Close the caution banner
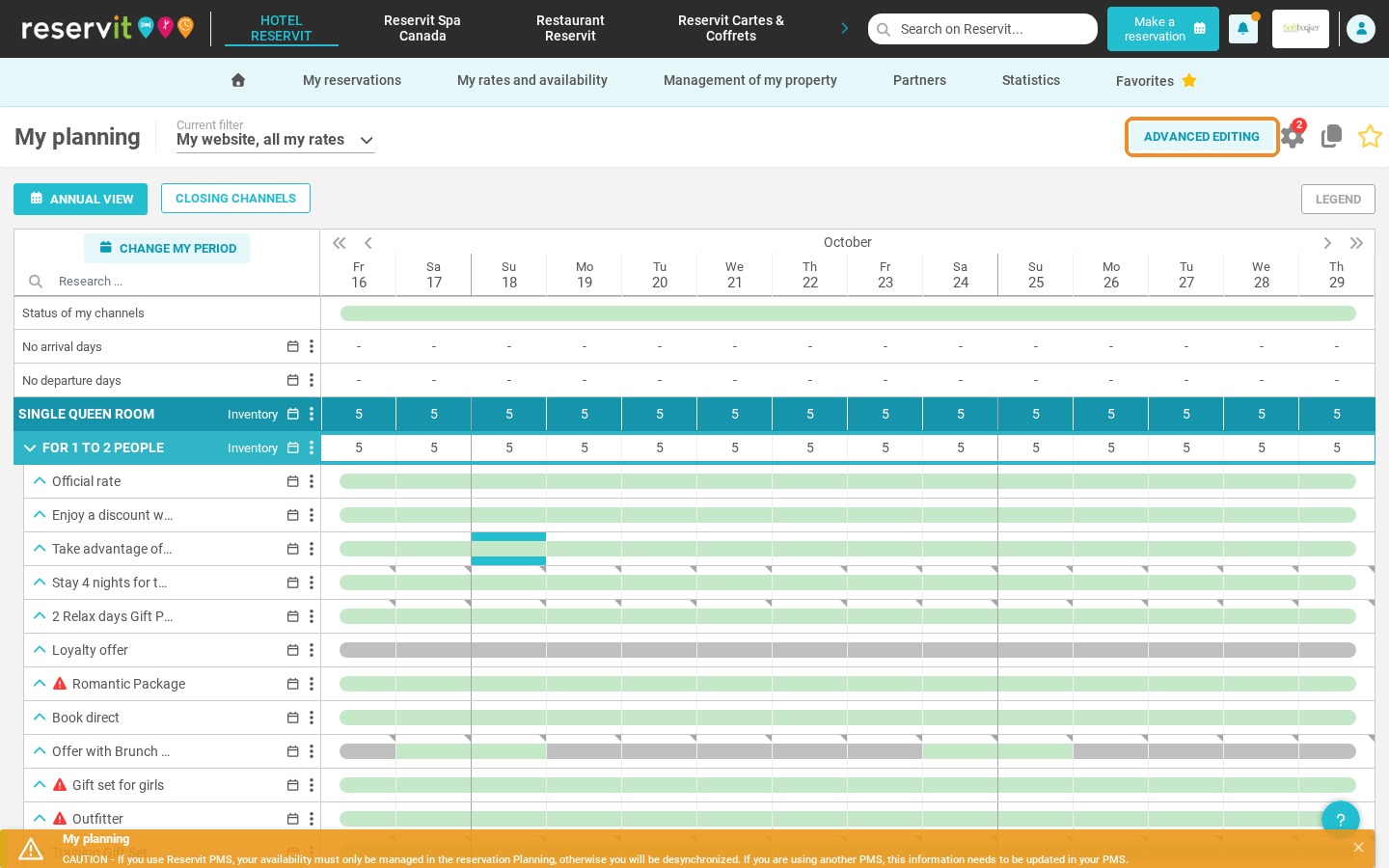 click(1358, 848)
